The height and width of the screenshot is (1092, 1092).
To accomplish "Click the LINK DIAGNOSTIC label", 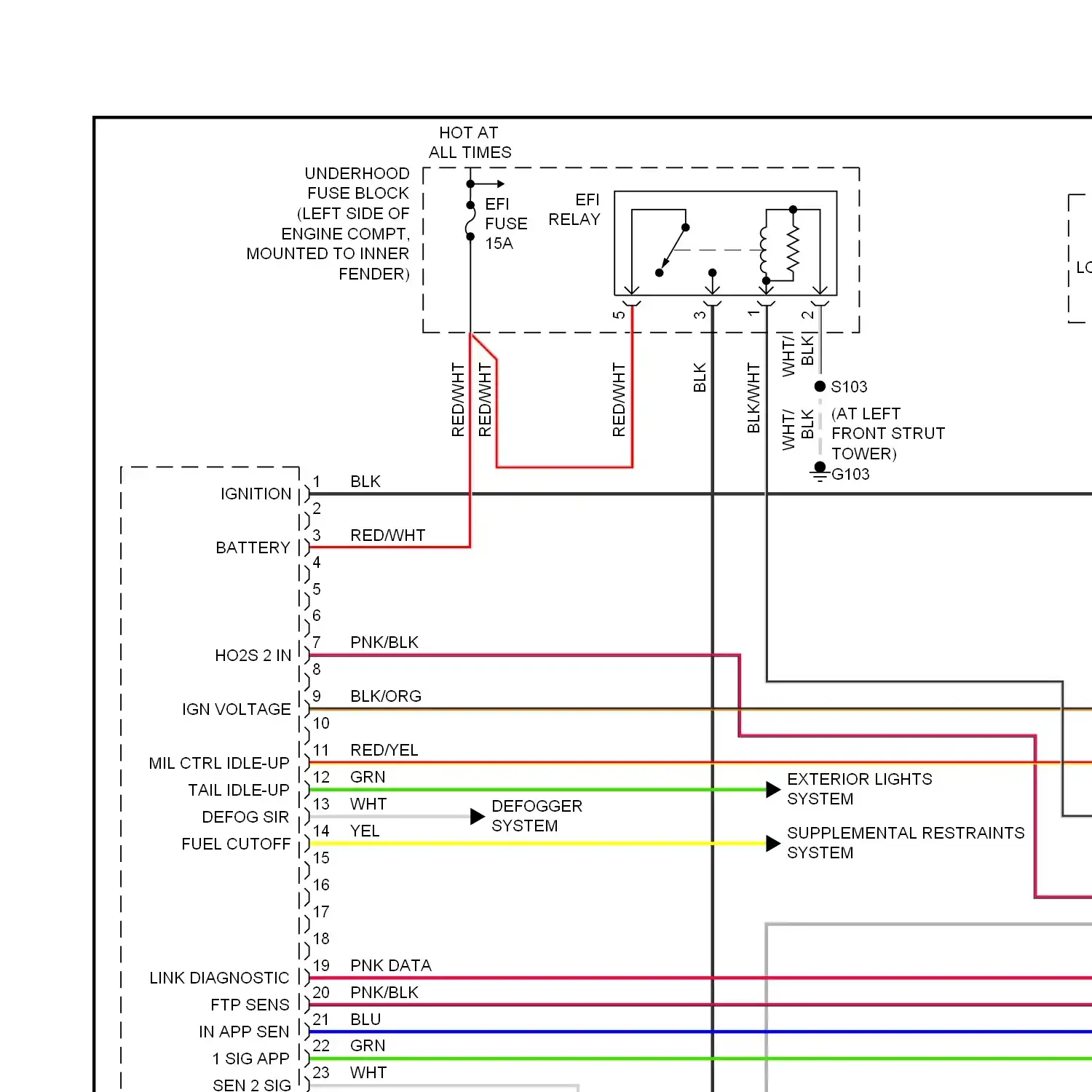I will point(219,978).
